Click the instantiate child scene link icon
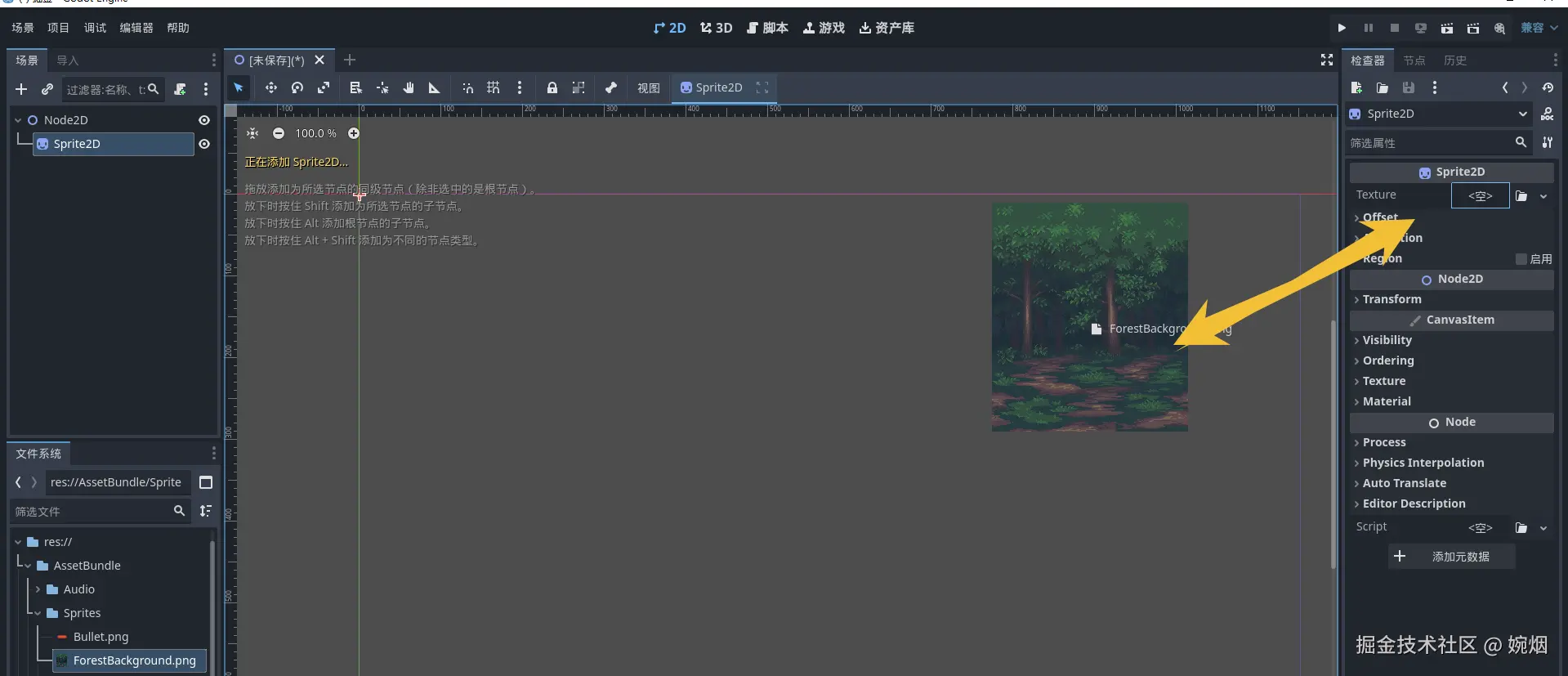Screen dimensions: 1568x676 47,89
